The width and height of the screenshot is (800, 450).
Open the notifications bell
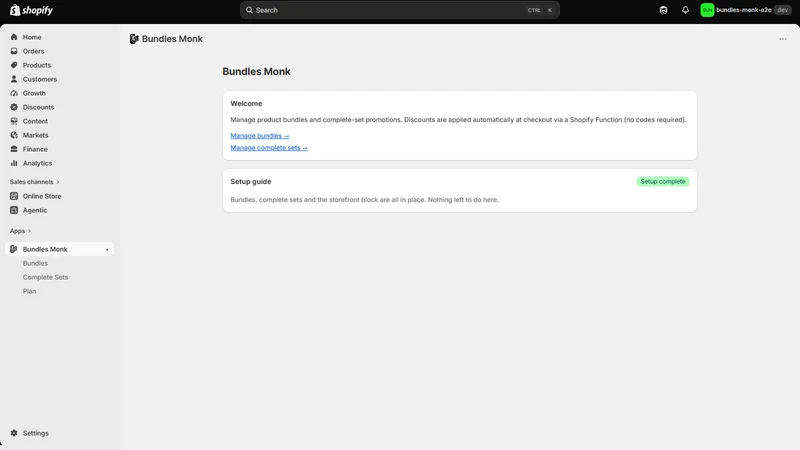(685, 10)
